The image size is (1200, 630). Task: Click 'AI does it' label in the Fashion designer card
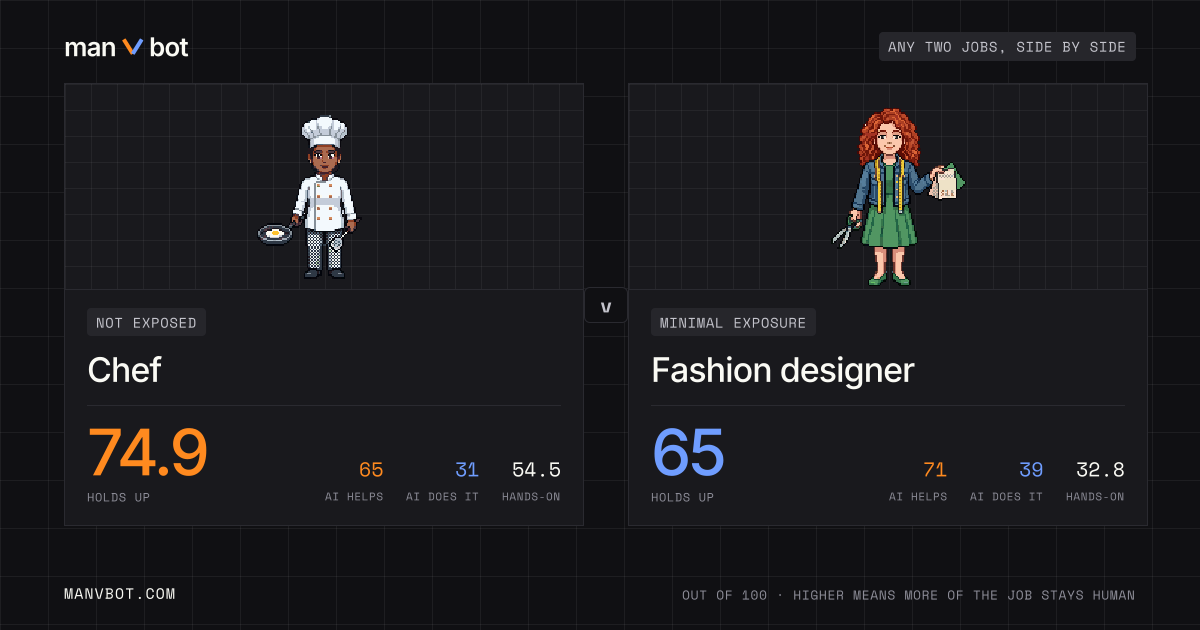1007,497
